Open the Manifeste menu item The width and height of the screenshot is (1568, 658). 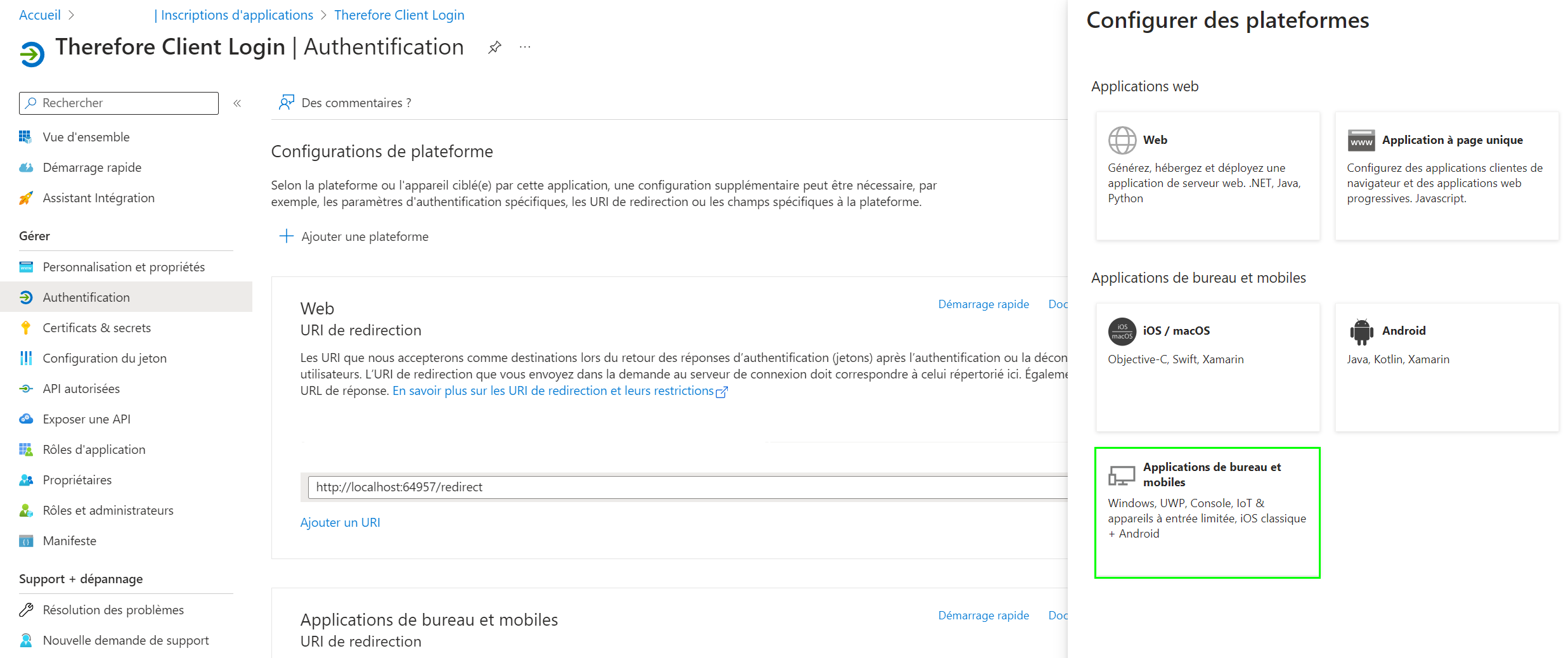point(69,541)
